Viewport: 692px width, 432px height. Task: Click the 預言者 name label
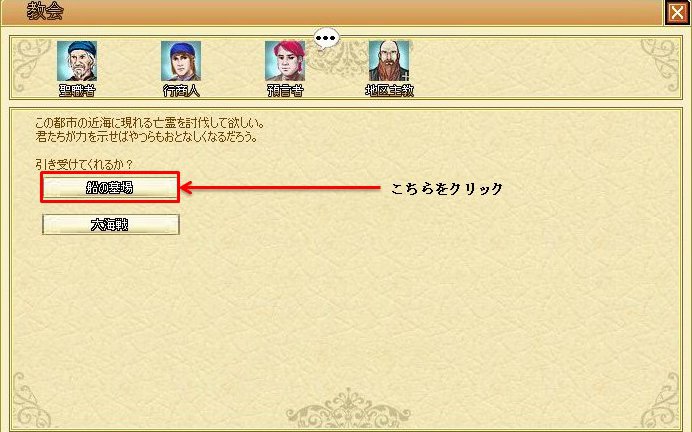(x=286, y=90)
